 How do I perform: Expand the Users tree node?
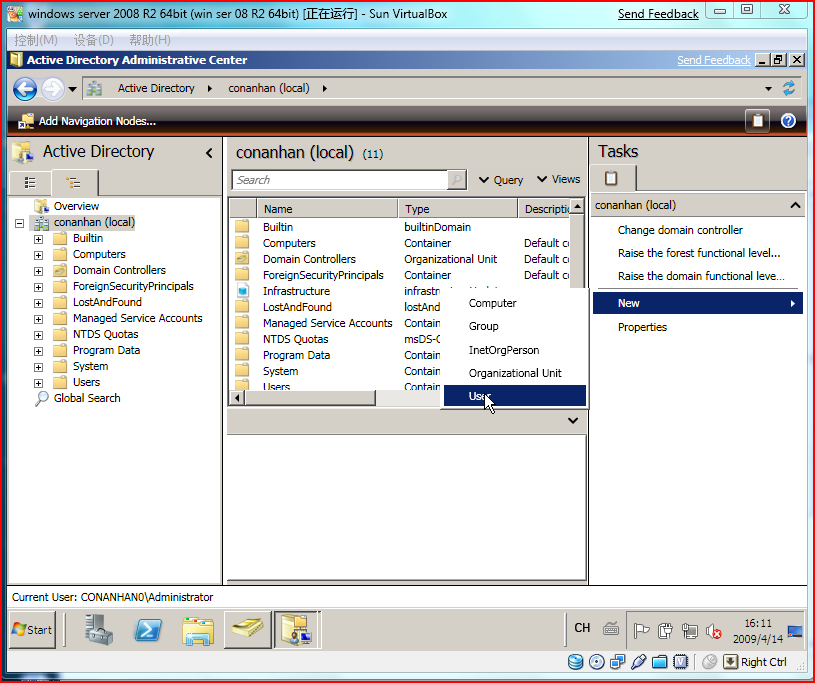(38, 384)
